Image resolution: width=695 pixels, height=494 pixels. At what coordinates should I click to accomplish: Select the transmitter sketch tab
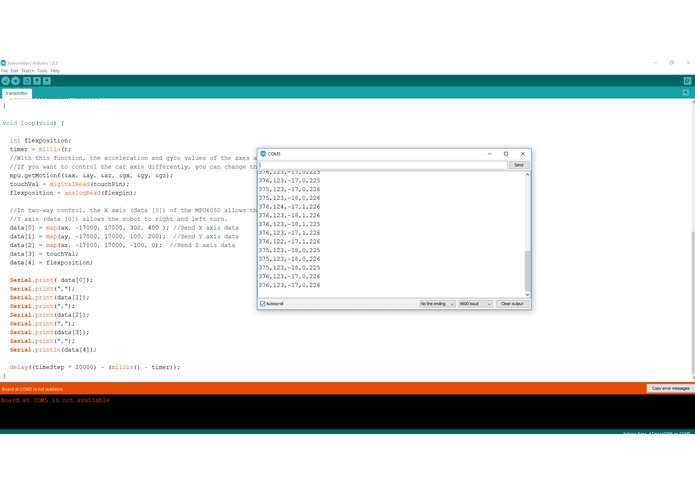point(17,93)
